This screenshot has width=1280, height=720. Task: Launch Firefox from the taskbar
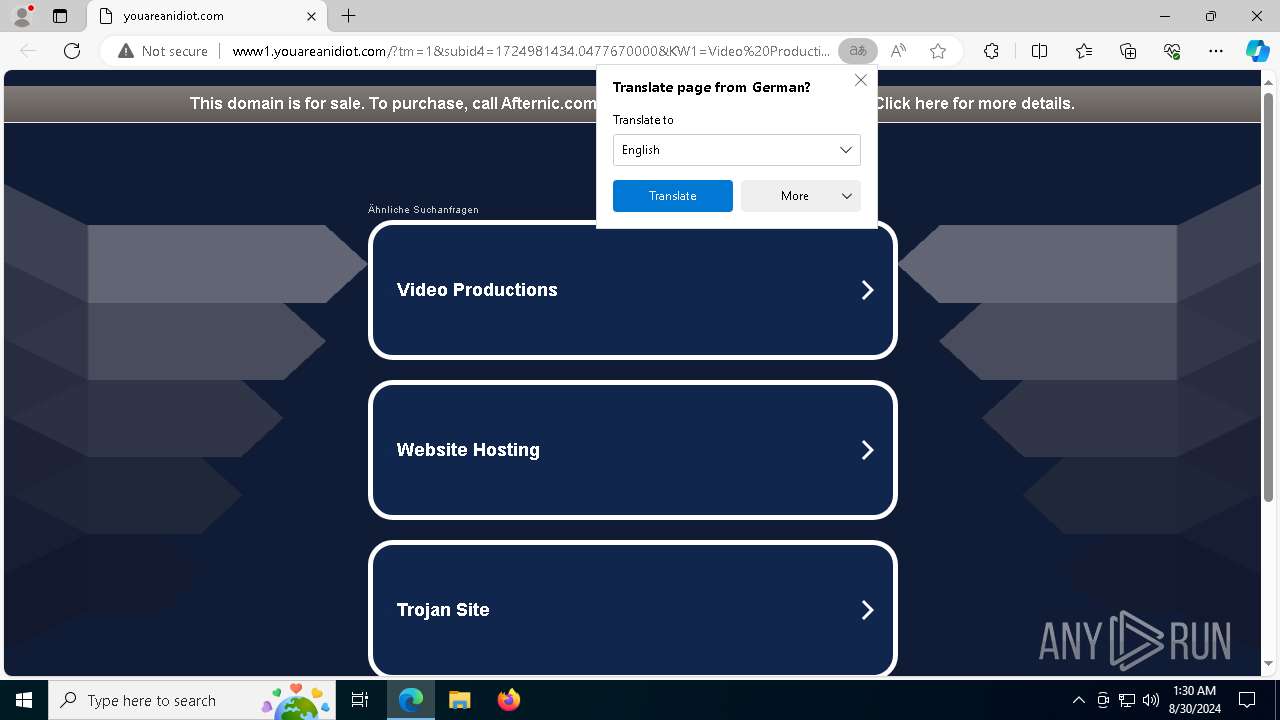(508, 700)
